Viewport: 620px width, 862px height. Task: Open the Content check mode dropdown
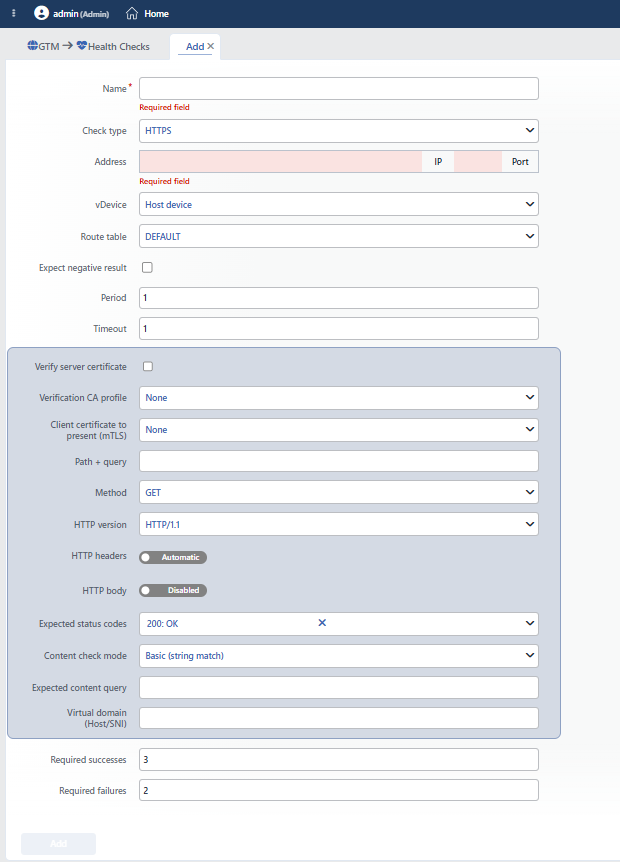[x=339, y=655]
